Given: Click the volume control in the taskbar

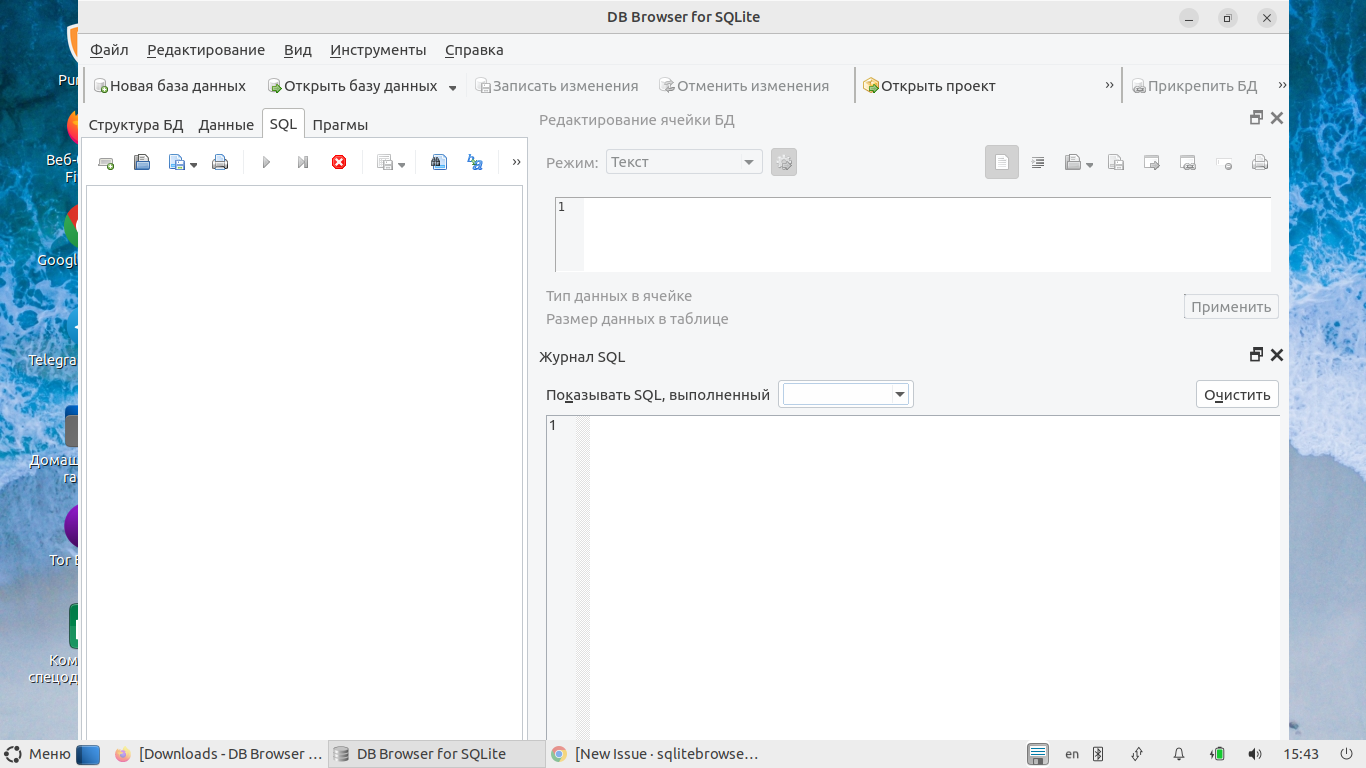Looking at the screenshot, I should [1253, 754].
